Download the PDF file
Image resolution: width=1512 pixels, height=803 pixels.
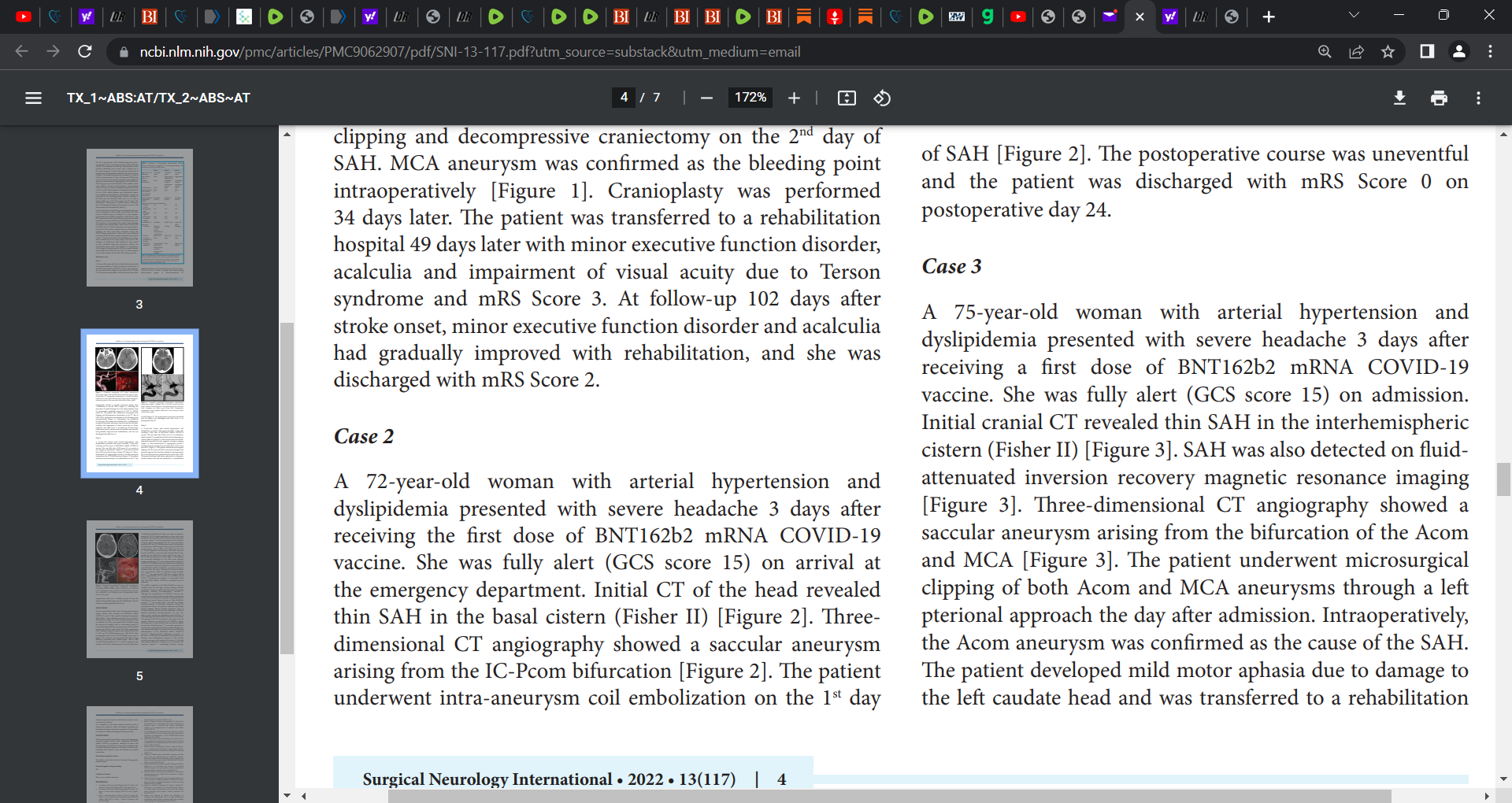pos(1399,98)
